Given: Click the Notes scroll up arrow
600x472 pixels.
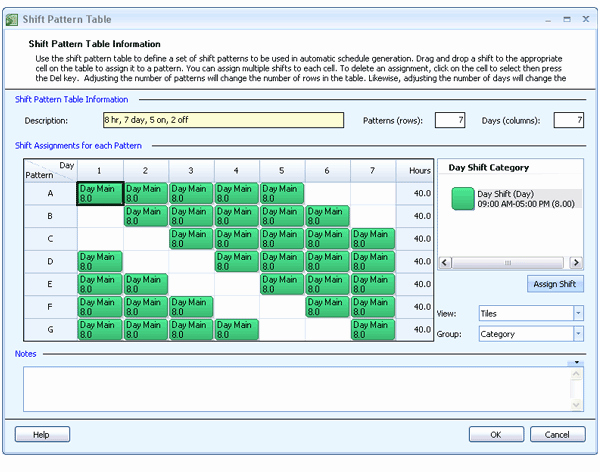Looking at the screenshot, I should coord(576,374).
